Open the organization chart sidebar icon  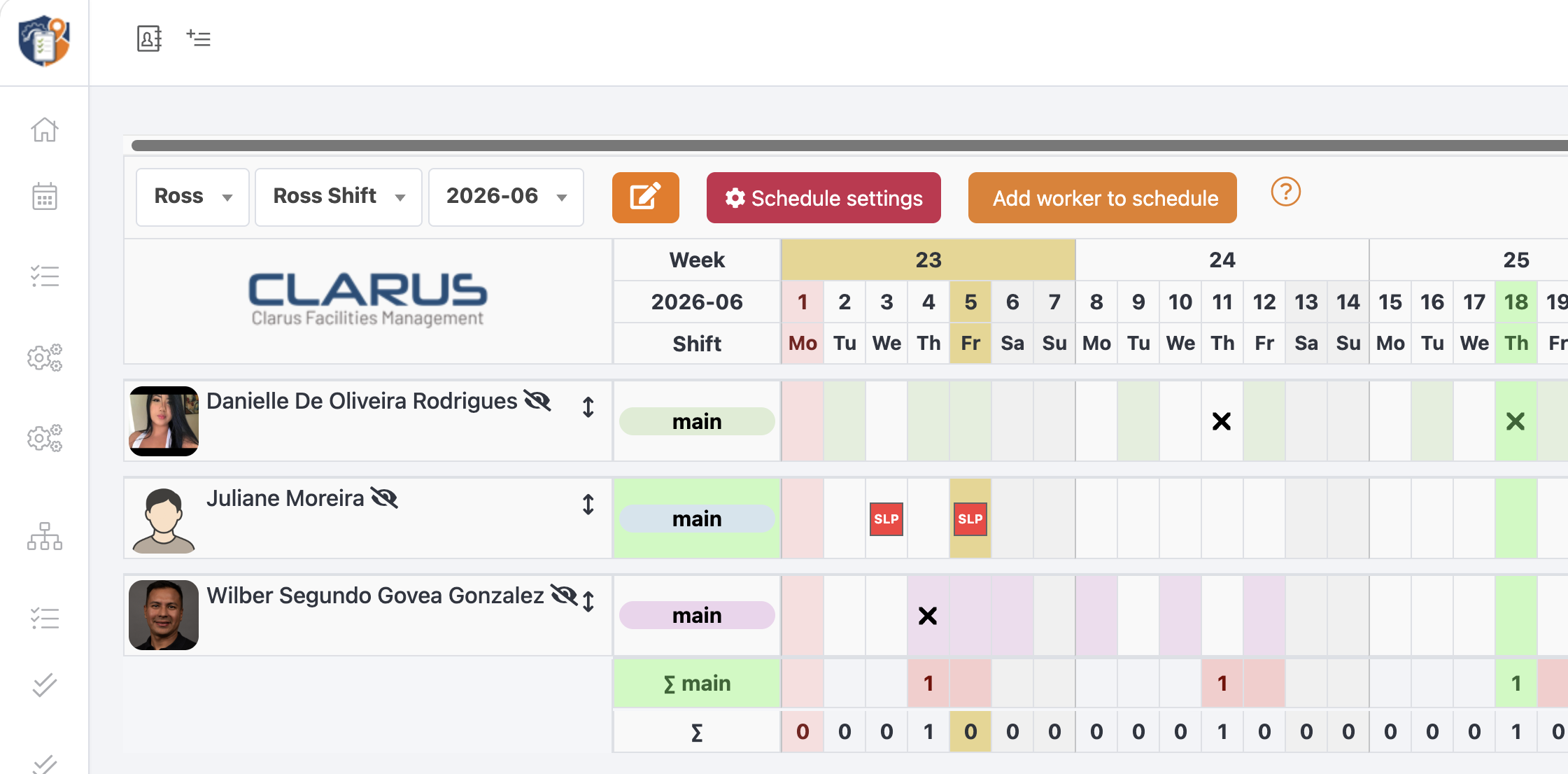(x=44, y=536)
